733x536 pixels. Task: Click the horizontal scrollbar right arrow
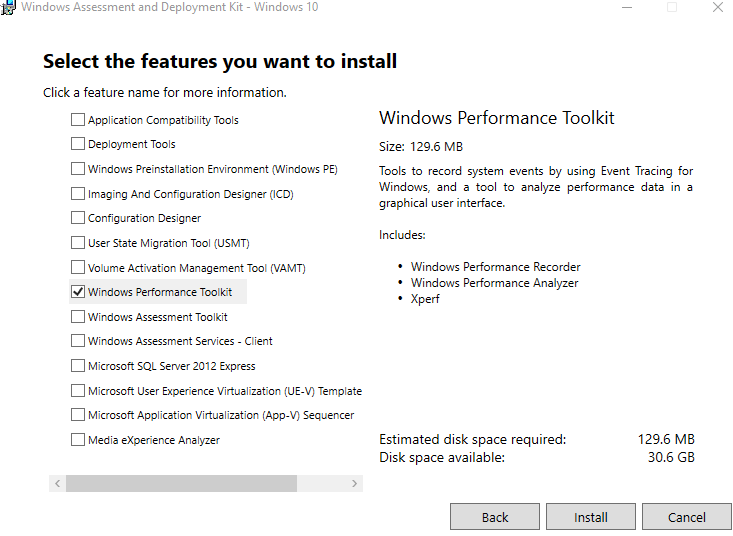(354, 484)
